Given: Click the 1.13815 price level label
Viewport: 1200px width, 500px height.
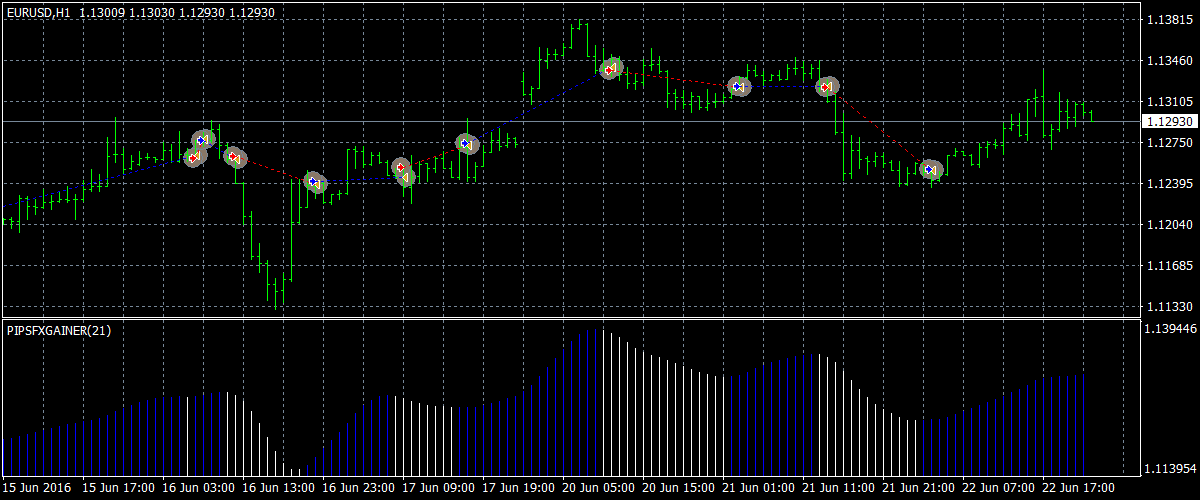Looking at the screenshot, I should coord(1169,20).
